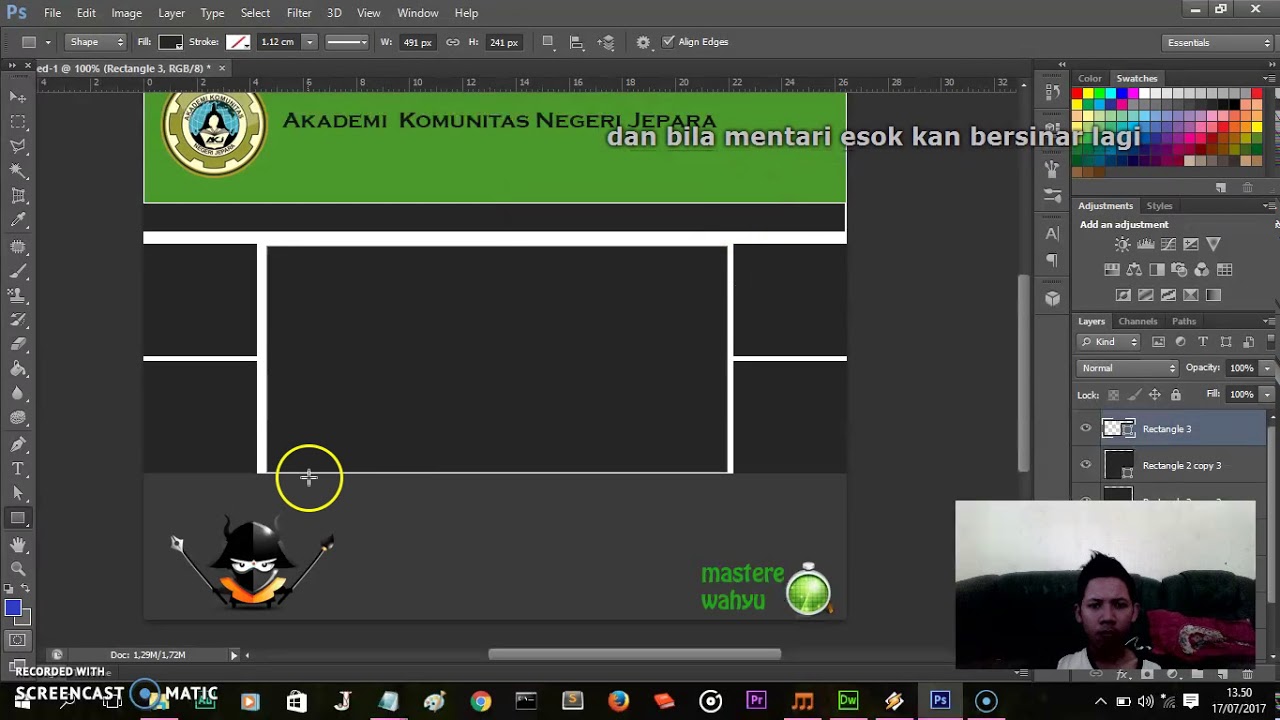Add a Brightness/Contrast adjustment
Viewport: 1280px width, 720px height.
pos(1123,245)
